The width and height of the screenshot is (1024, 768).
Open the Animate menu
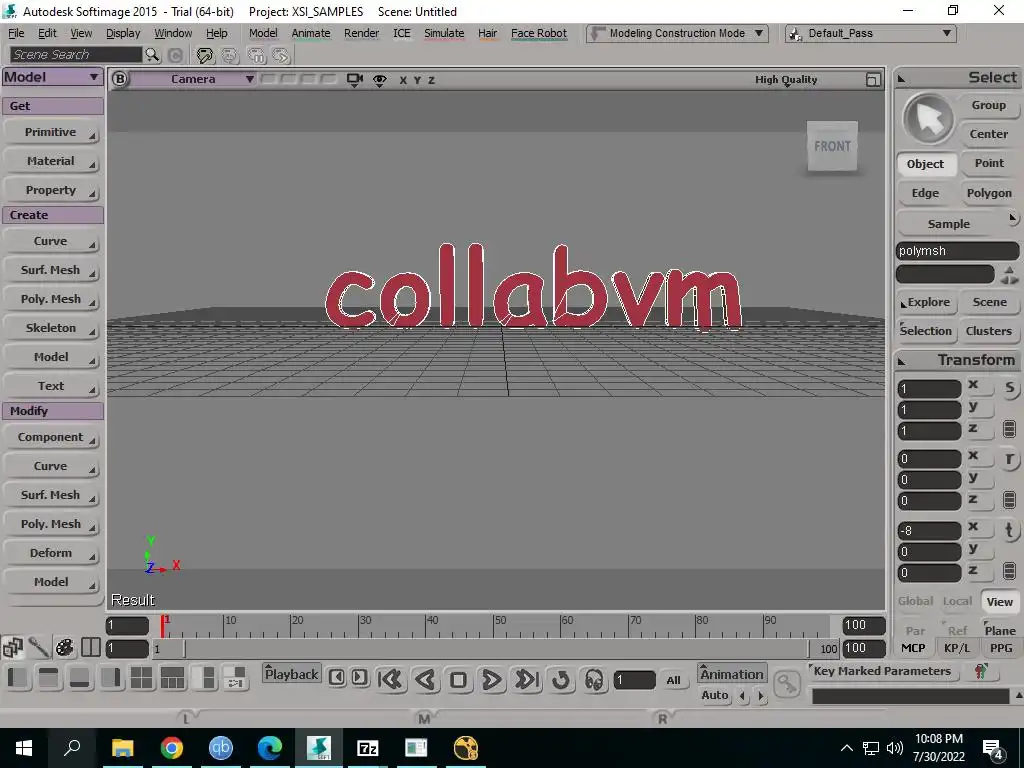tap(311, 33)
